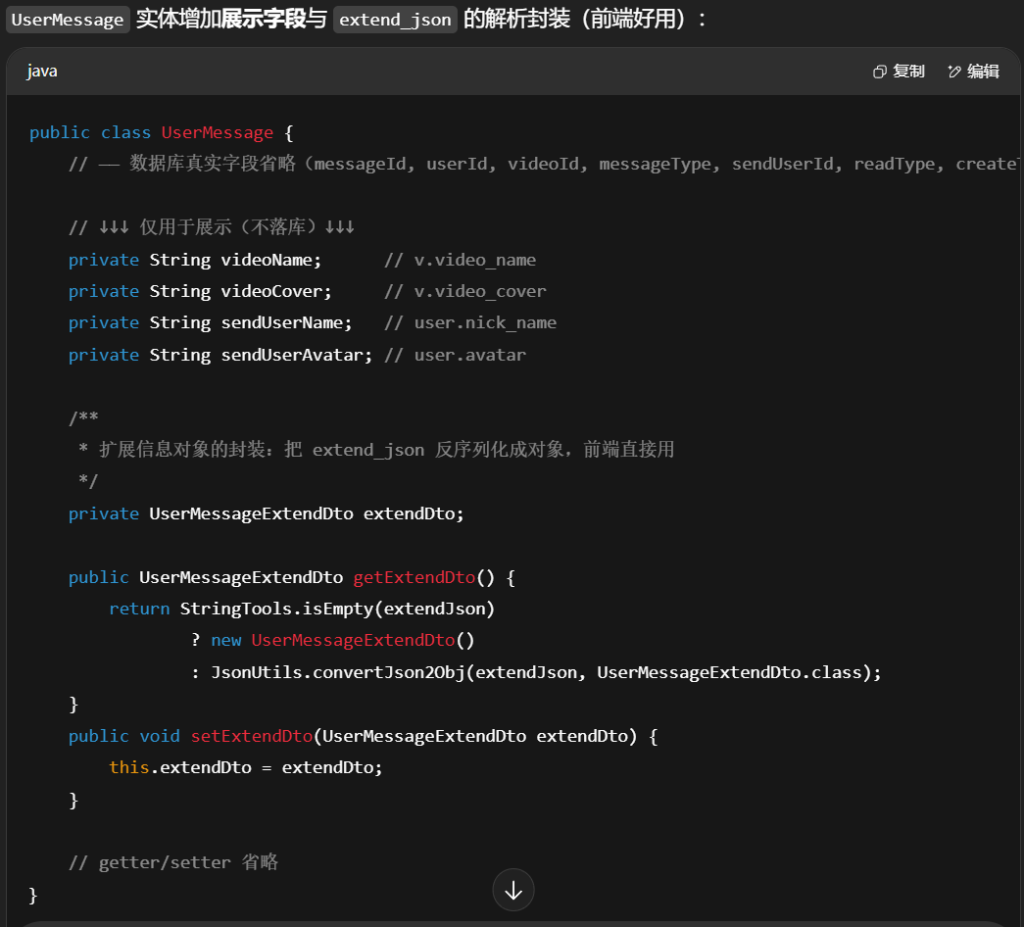
Task: Click the copy icon in code header
Action: coord(880,71)
